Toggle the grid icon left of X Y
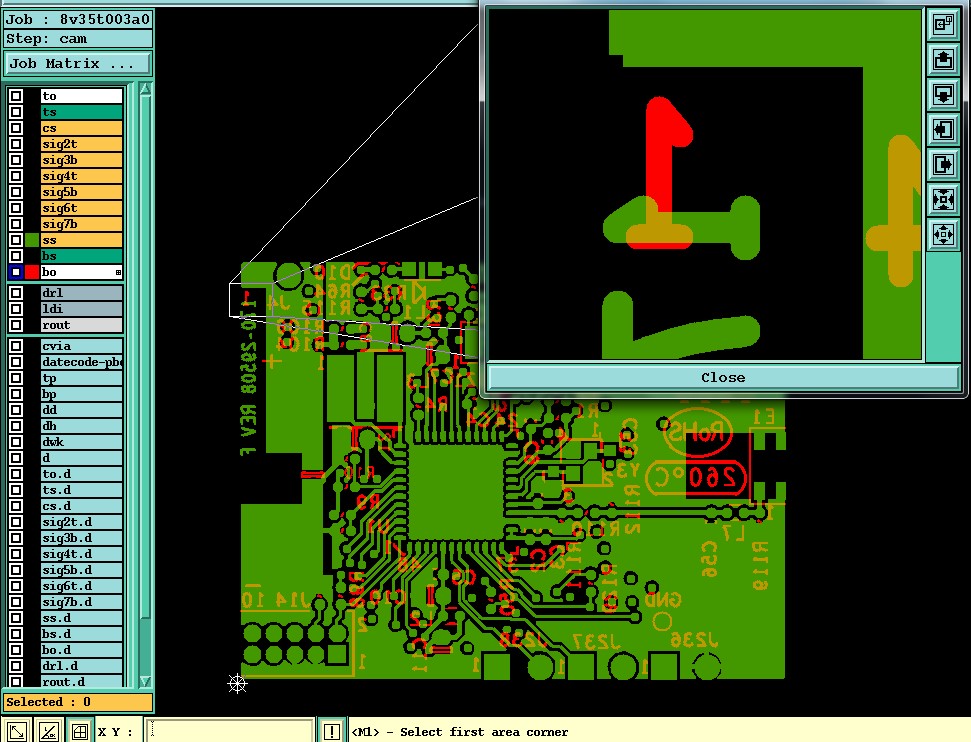 [80, 731]
